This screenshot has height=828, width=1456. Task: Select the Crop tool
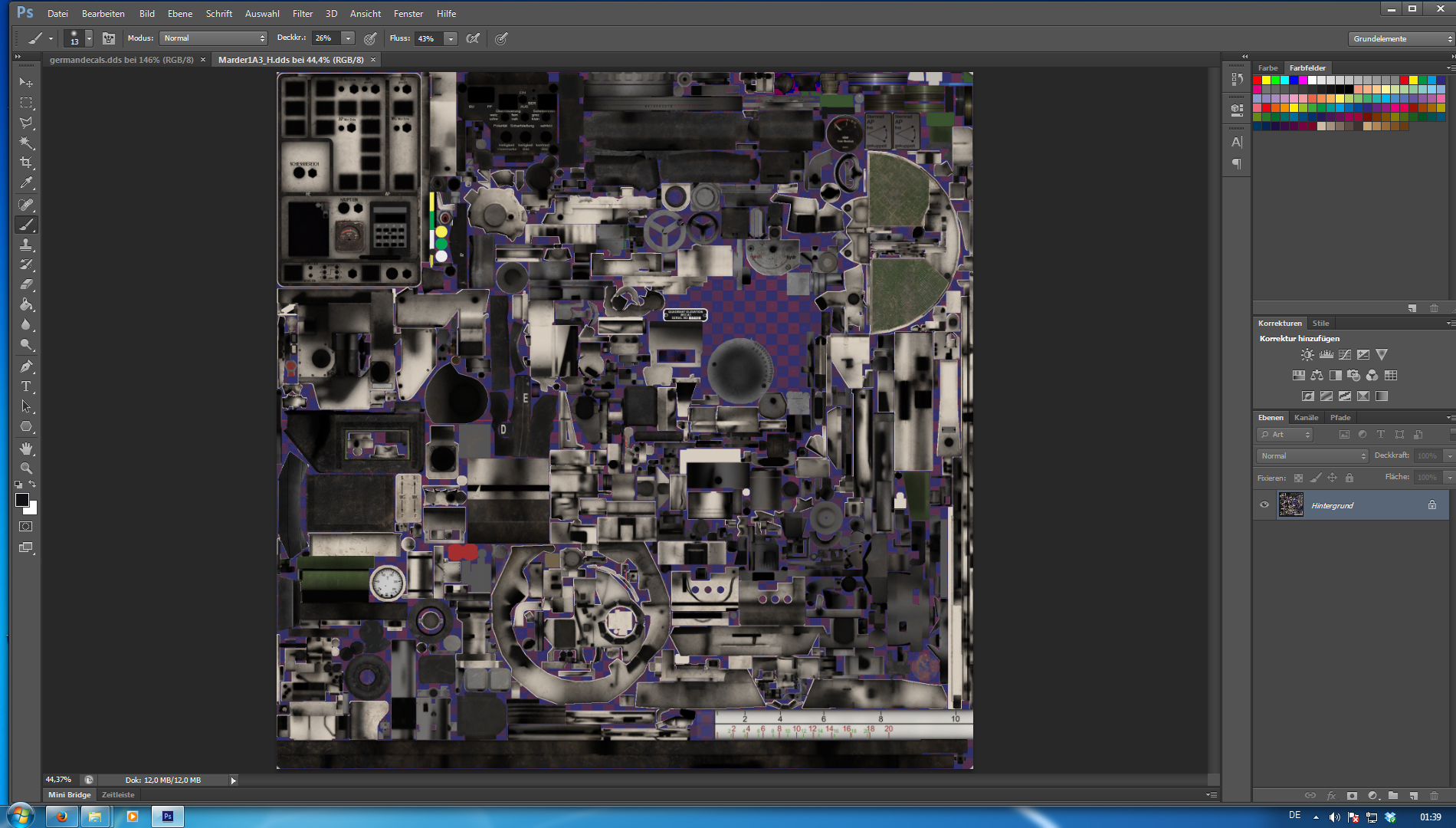click(26, 163)
